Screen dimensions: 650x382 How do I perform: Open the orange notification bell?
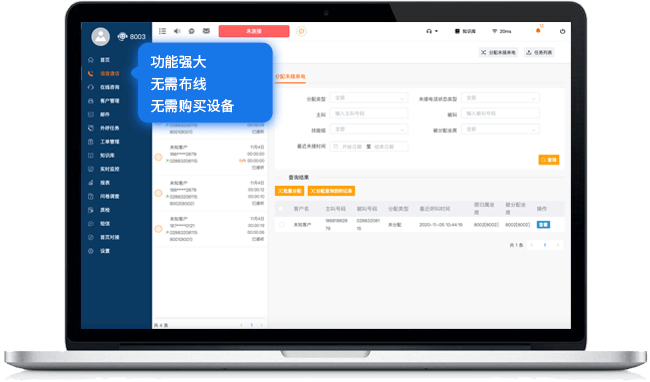tap(538, 31)
